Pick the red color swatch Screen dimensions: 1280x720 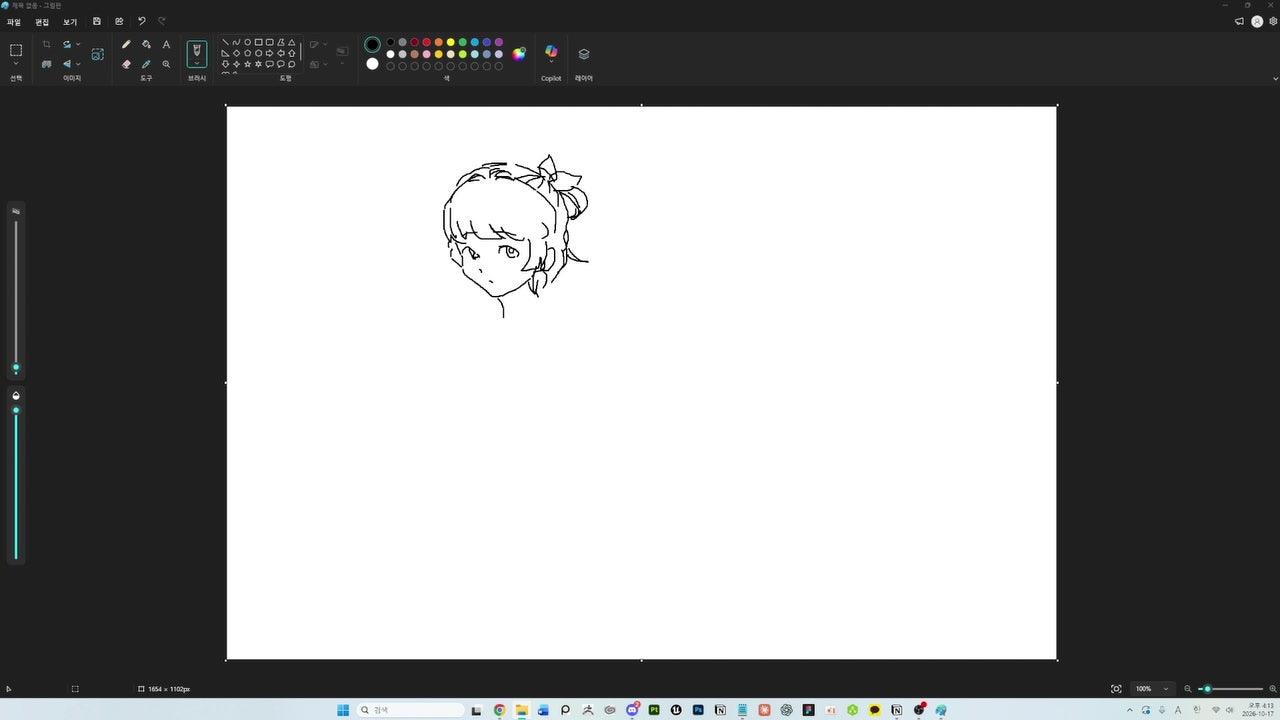(426, 42)
